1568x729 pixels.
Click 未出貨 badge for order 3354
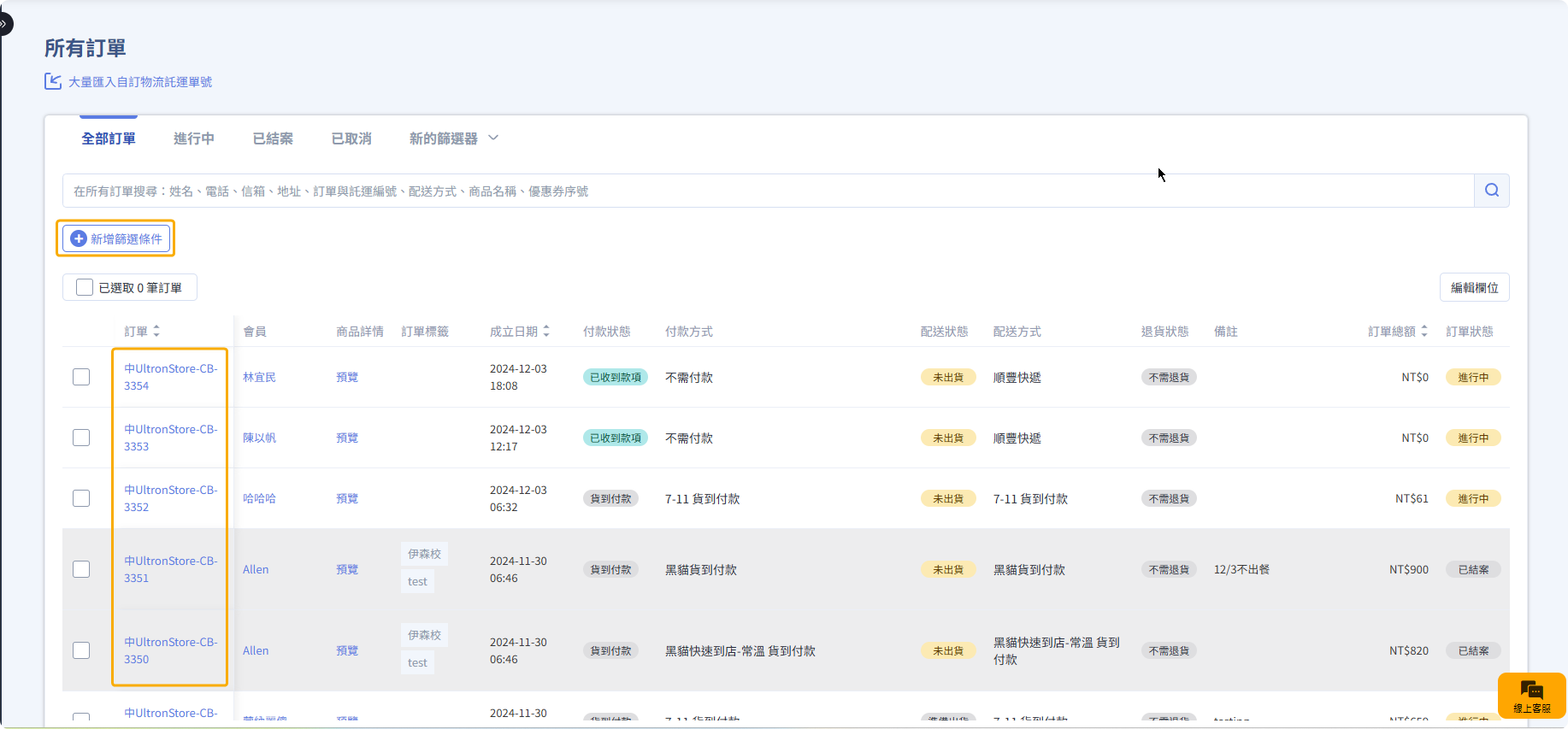(x=948, y=377)
